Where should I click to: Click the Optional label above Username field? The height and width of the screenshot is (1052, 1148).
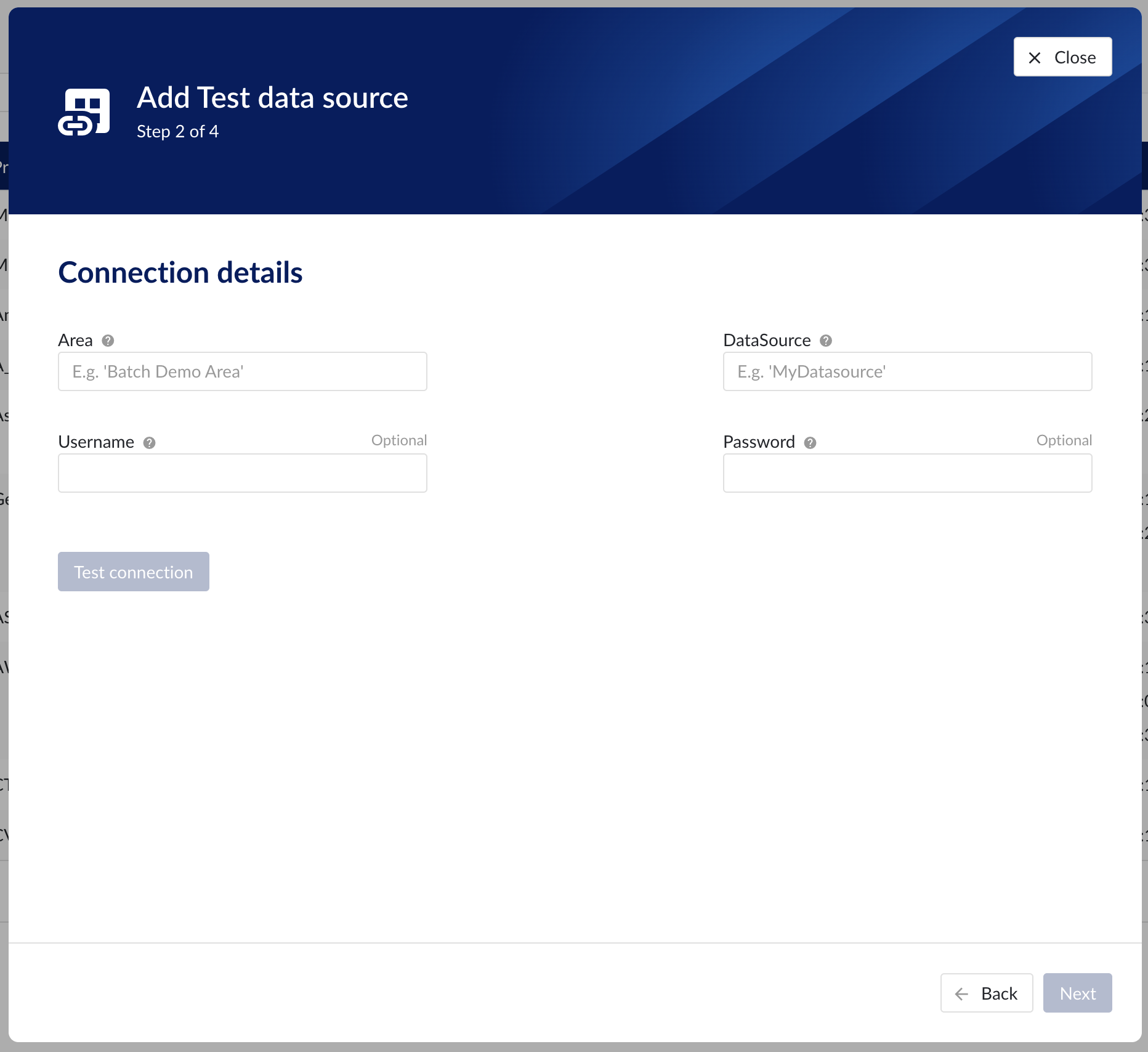pyautogui.click(x=398, y=440)
